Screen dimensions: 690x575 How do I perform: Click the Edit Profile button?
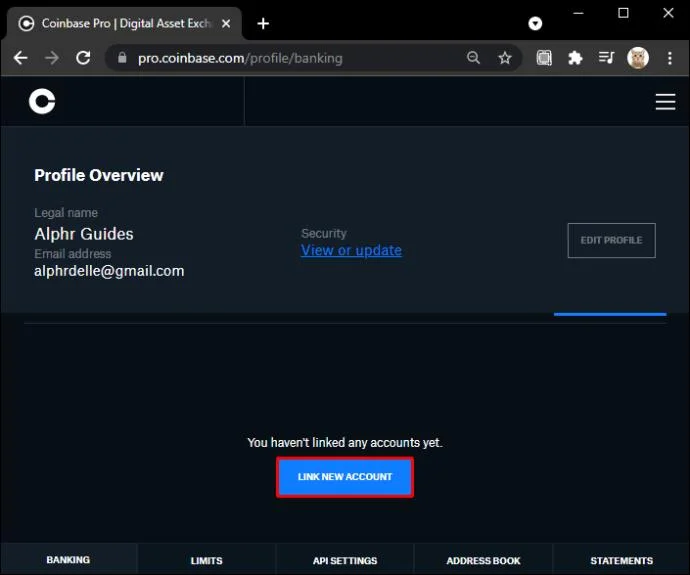(611, 240)
